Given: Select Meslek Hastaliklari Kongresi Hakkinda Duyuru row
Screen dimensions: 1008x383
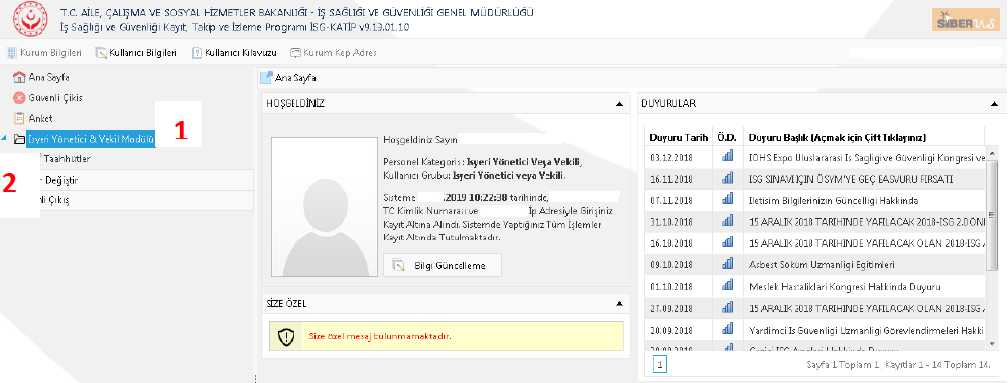Looking at the screenshot, I should coord(814,286).
